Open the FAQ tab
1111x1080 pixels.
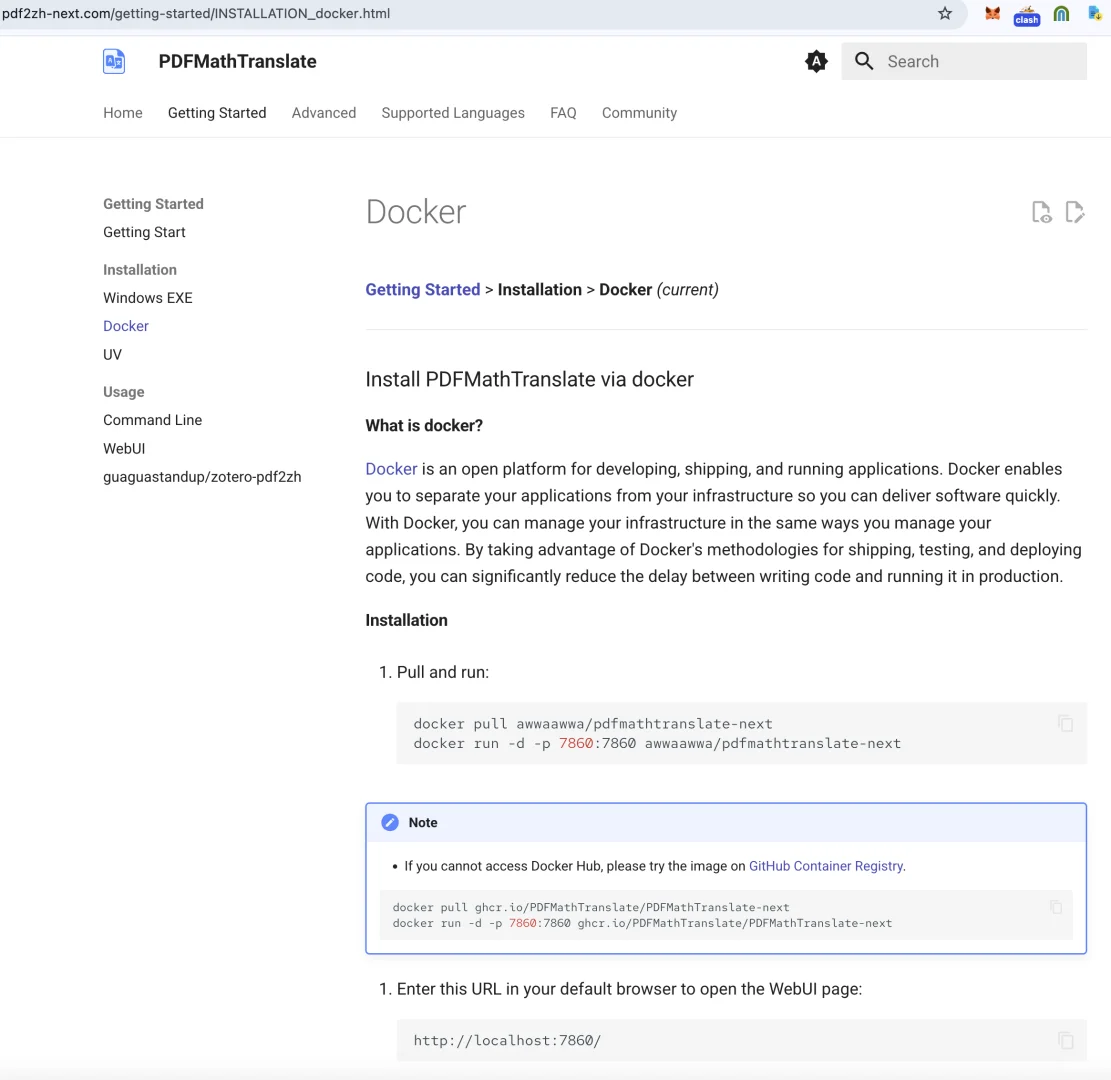click(x=563, y=113)
